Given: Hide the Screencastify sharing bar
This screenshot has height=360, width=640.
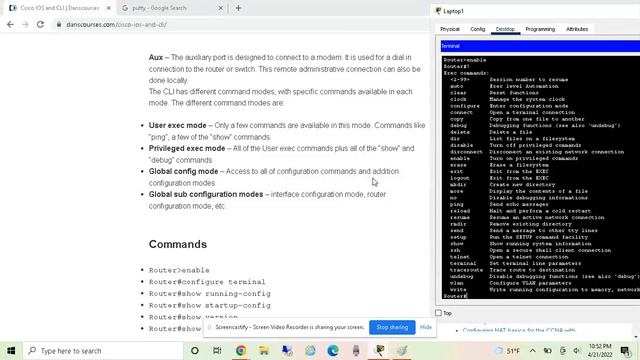Looking at the screenshot, I should pos(426,327).
